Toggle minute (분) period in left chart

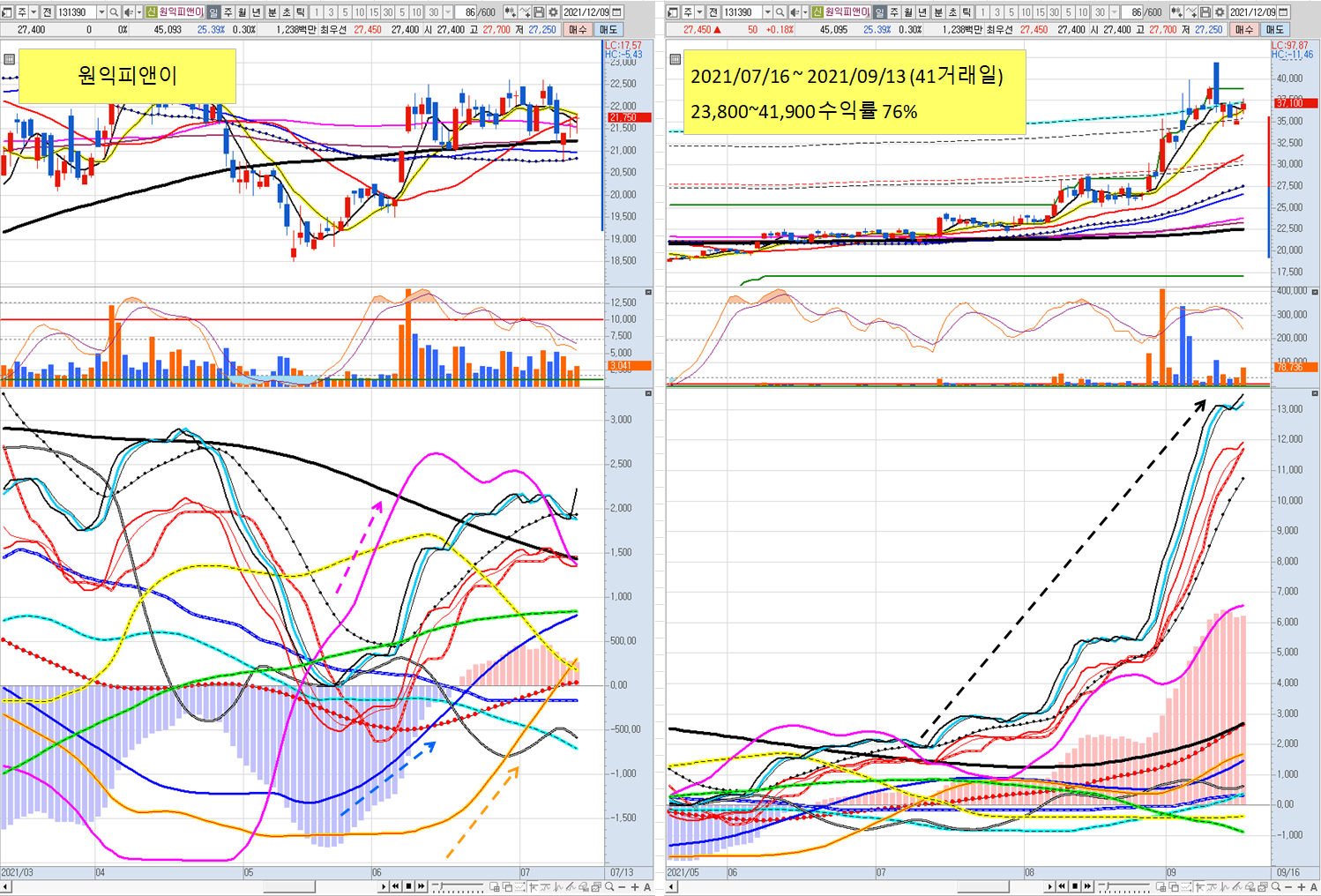tap(272, 12)
